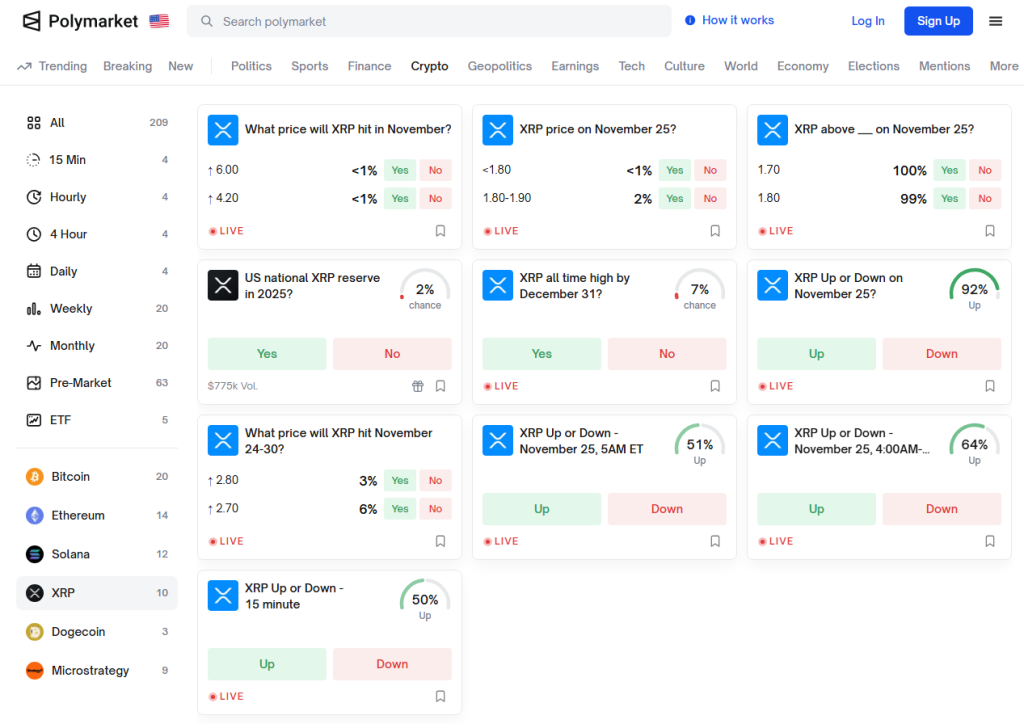Viewport: 1024px width, 724px height.
Task: Filter markets by 15 Min timeframe
Action: (x=67, y=160)
